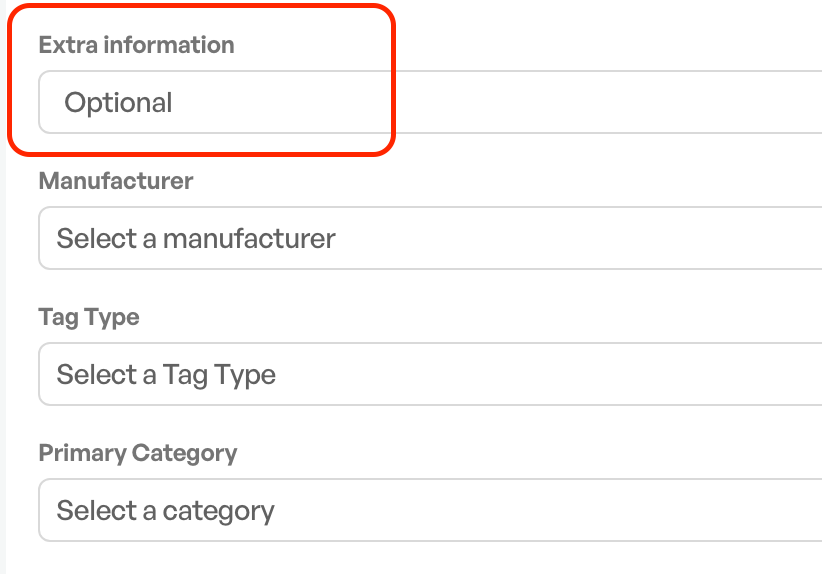Choose a tag type from its selector
The width and height of the screenshot is (822, 574).
tap(430, 374)
